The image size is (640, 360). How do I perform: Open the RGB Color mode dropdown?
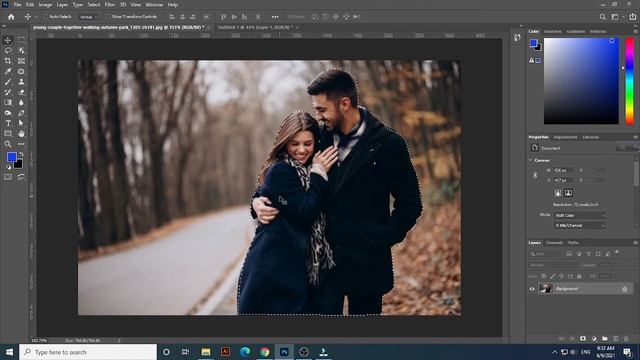[x=579, y=215]
